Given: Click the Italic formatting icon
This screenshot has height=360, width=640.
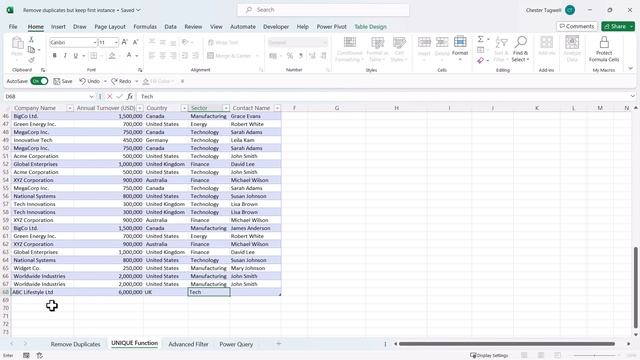Looking at the screenshot, I should pyautogui.click(x=65, y=56).
